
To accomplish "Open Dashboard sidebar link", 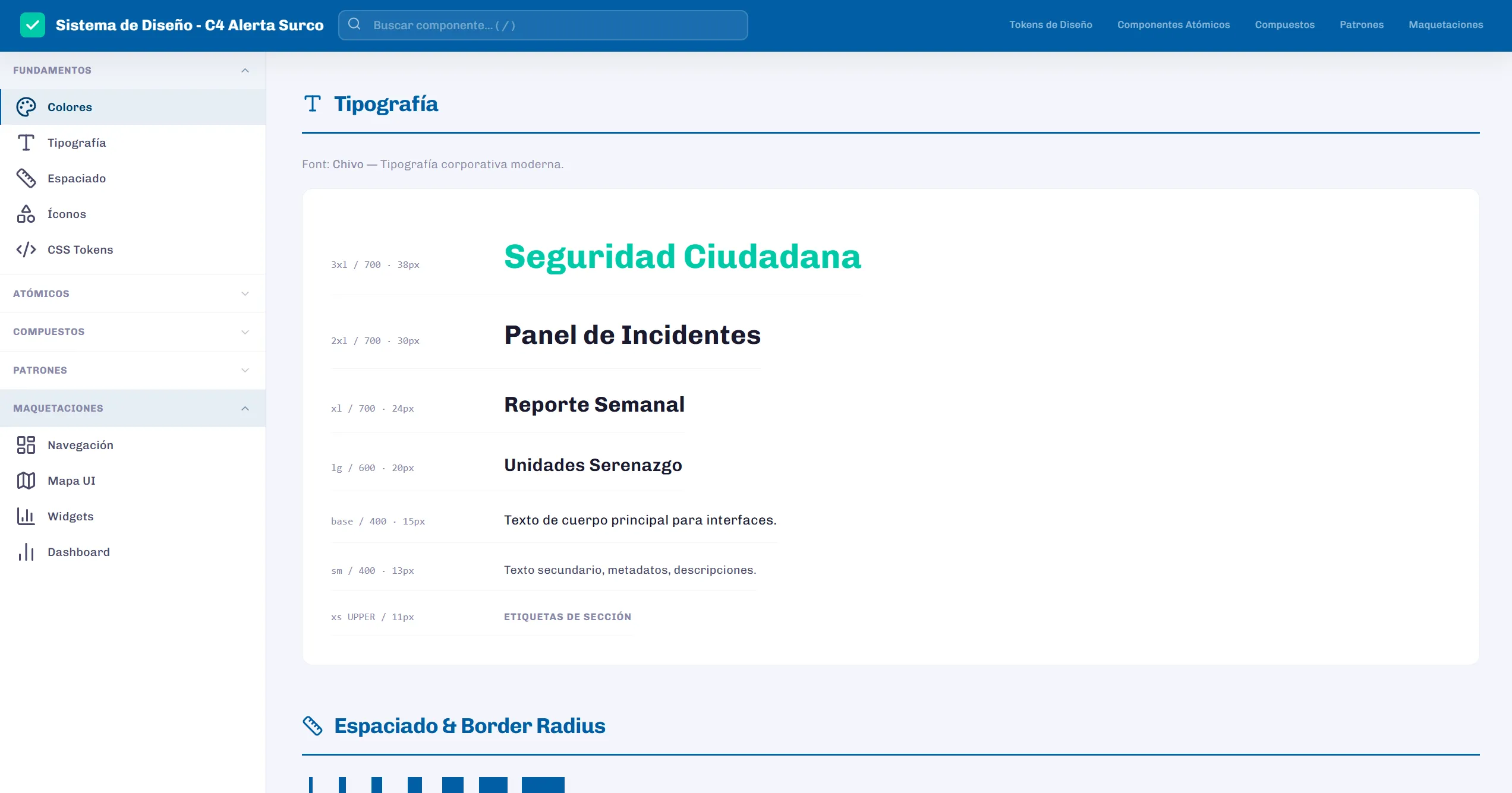I will (133, 552).
